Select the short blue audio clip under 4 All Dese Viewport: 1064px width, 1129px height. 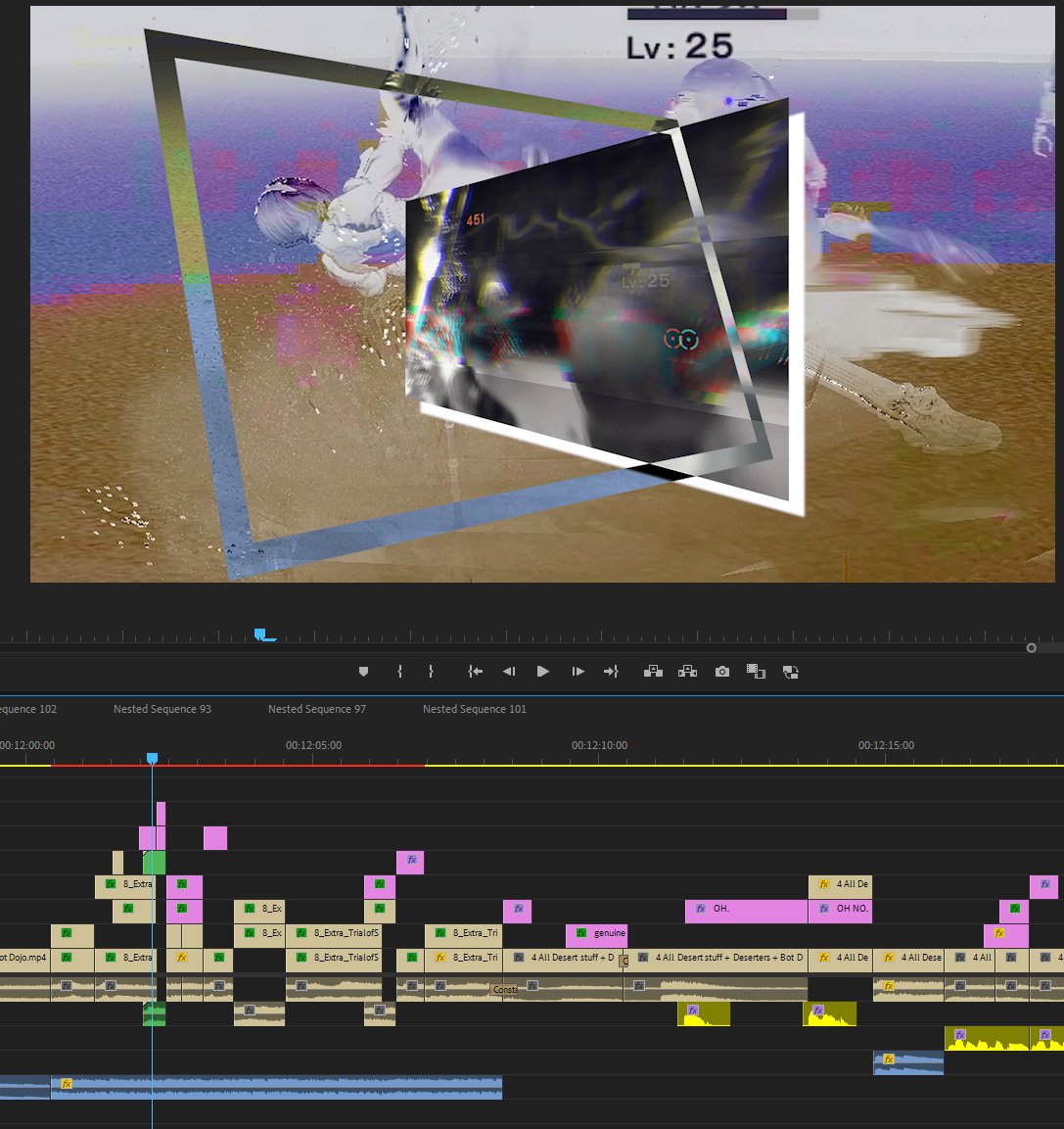click(x=907, y=1062)
